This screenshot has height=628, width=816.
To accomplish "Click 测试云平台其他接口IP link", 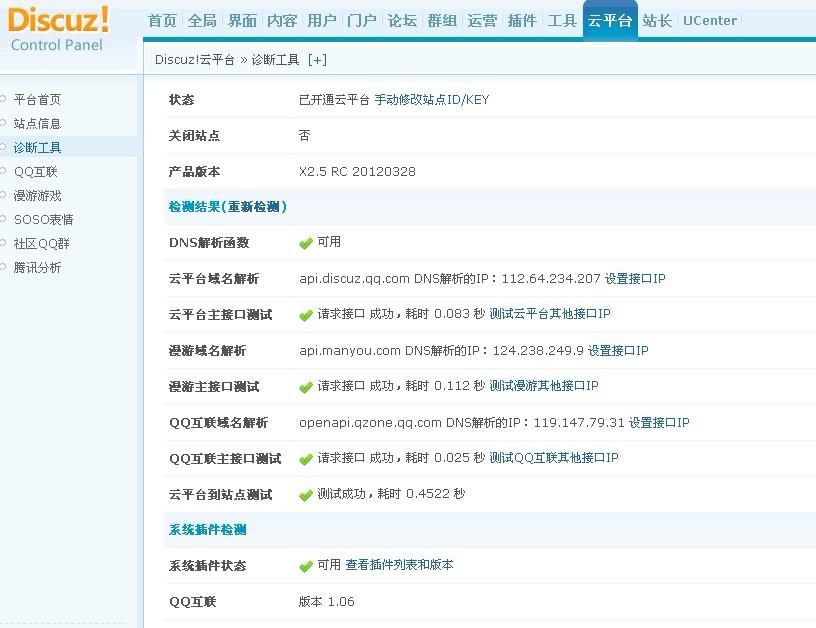I will coord(550,314).
